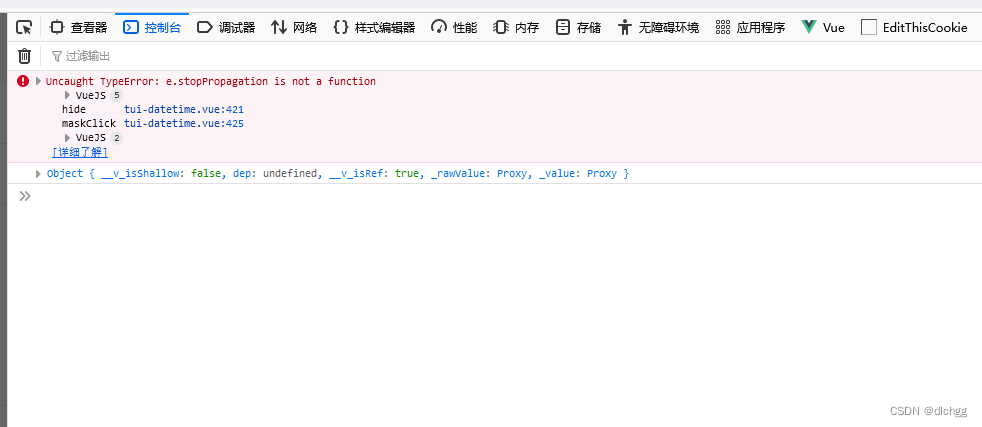Expand the logged Object entry
The height and width of the screenshot is (427, 982).
(38, 173)
